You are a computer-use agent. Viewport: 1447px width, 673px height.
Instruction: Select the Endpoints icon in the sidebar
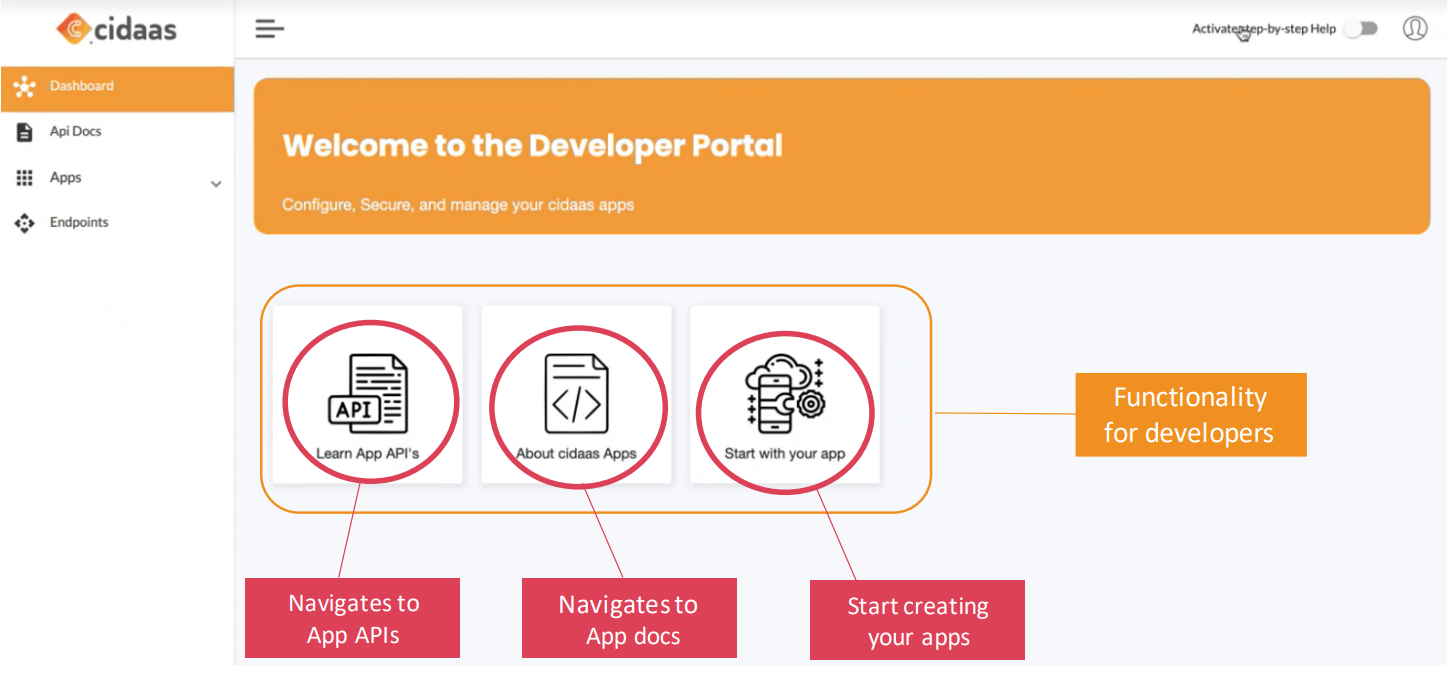pyautogui.click(x=25, y=222)
